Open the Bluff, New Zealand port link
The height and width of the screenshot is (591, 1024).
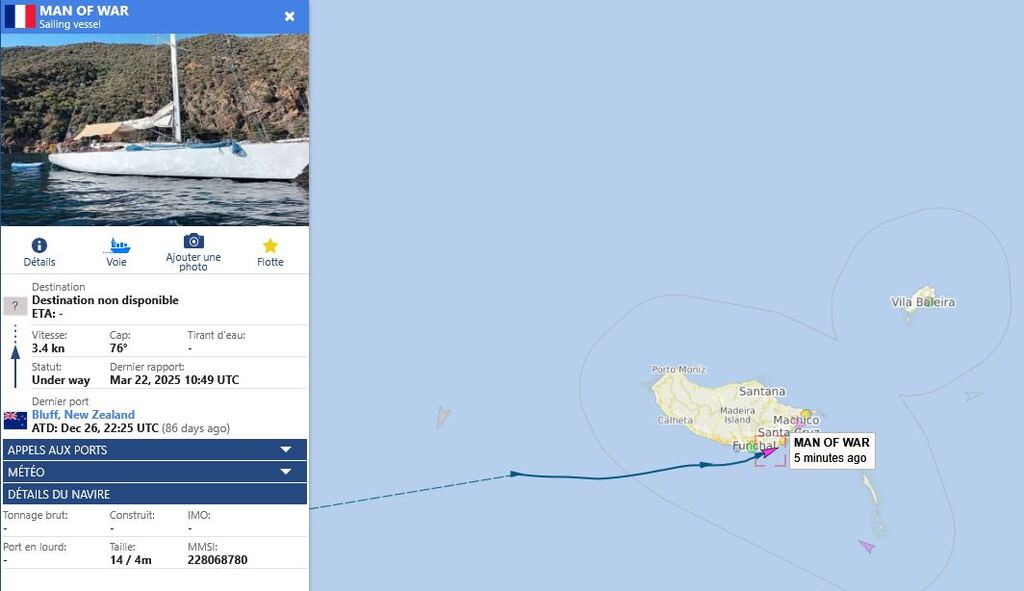click(x=84, y=415)
